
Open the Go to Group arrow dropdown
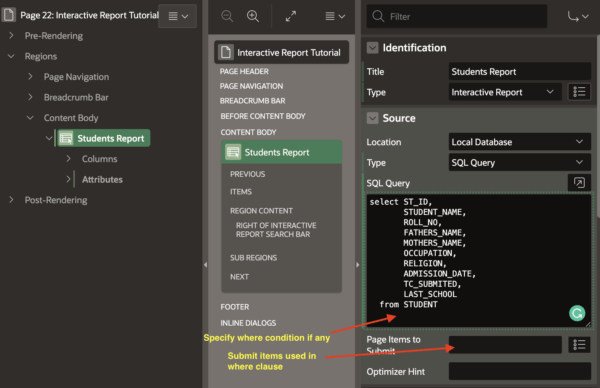[x=578, y=16]
